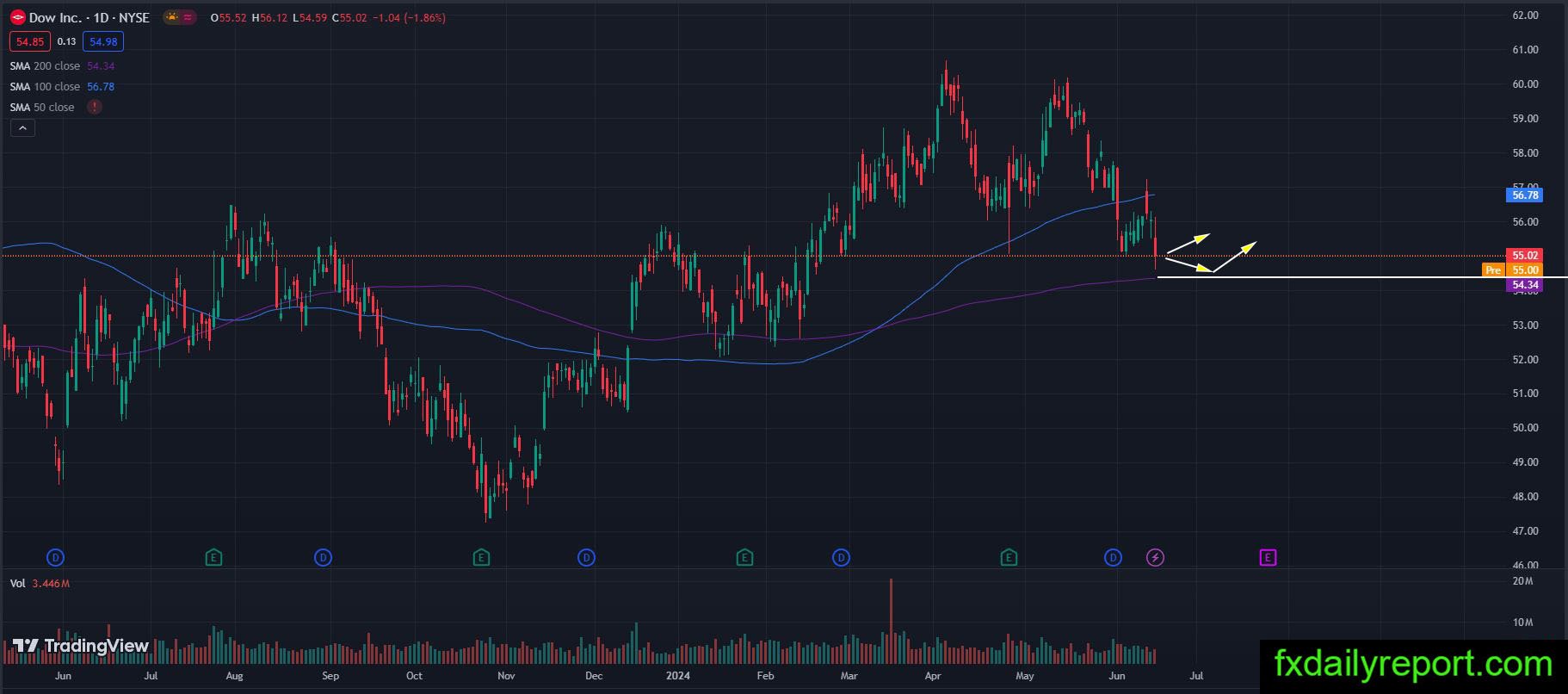Screen dimensions: 1568x694
Task: Click the red sell price 54.85 button
Action: [30, 41]
